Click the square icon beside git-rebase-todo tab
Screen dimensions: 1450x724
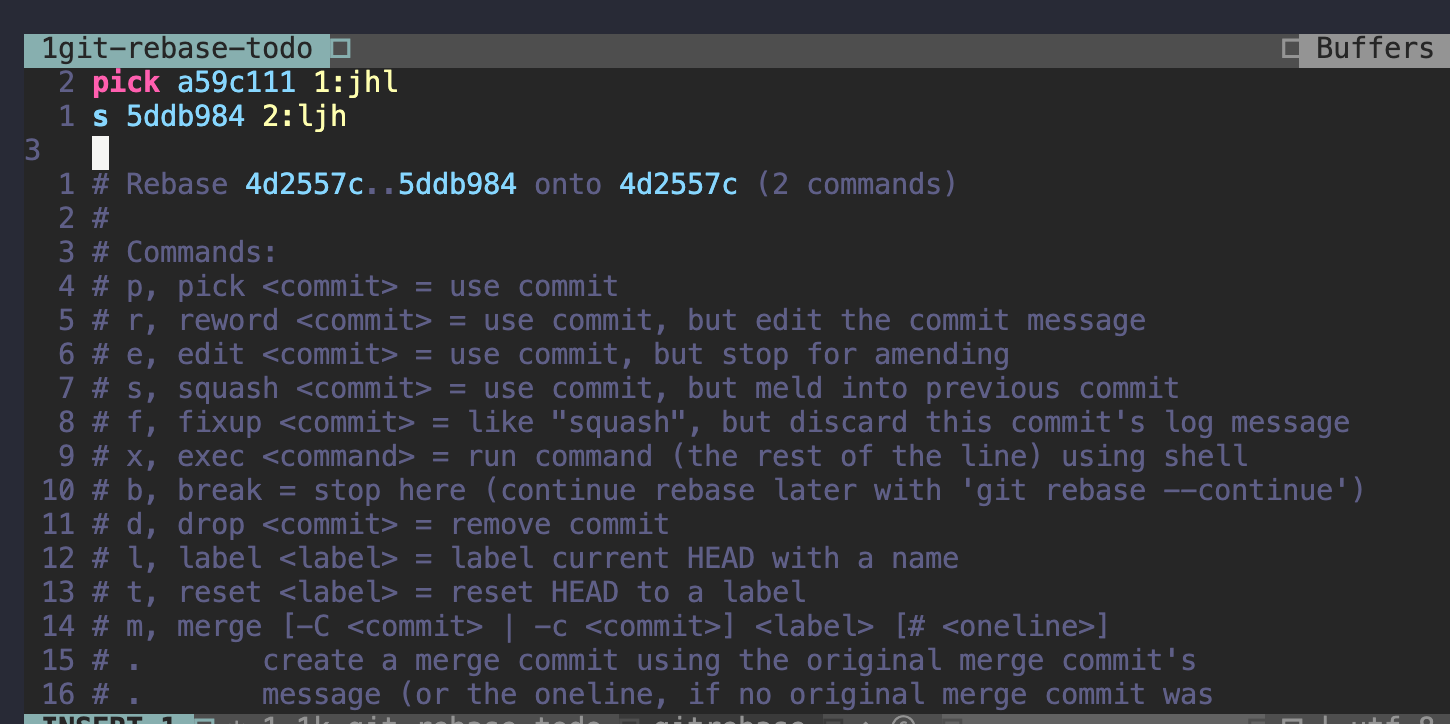coord(341,49)
